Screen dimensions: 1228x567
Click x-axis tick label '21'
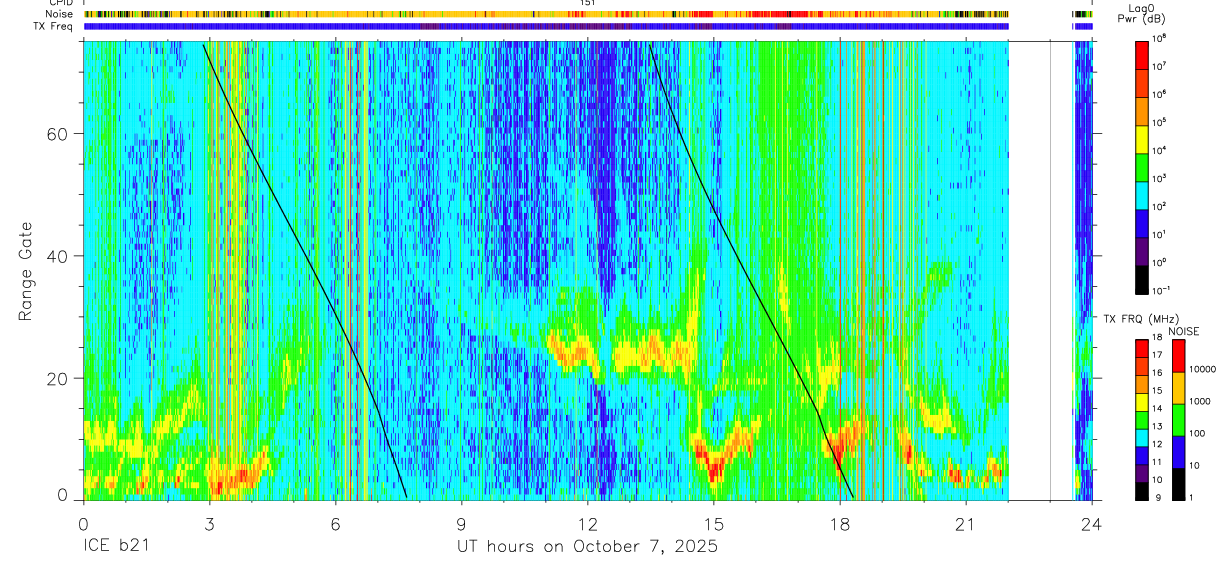click(x=966, y=524)
